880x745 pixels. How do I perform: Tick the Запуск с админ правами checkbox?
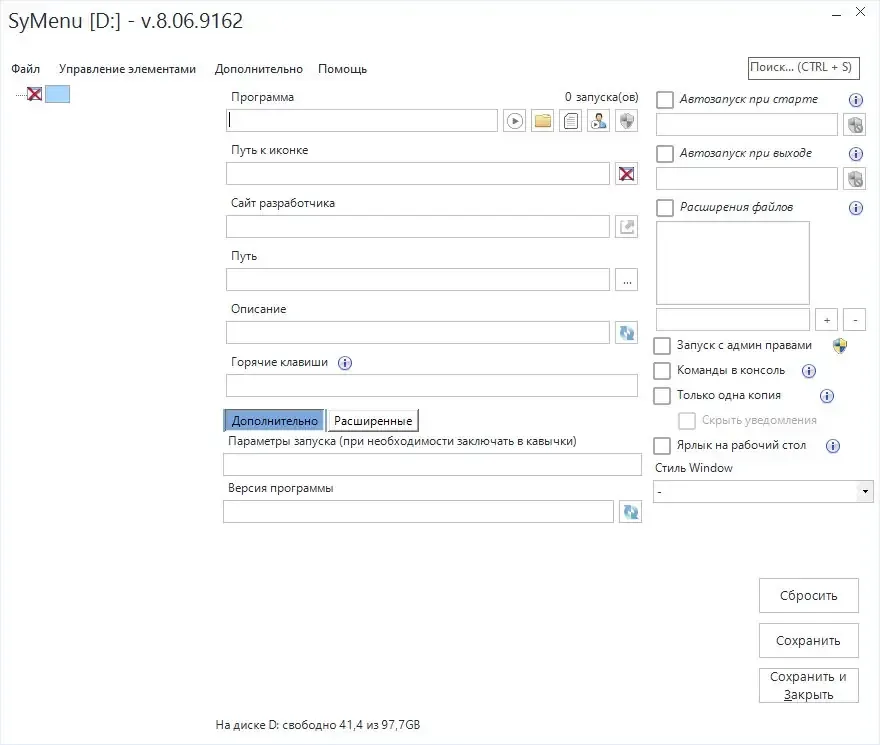coord(662,346)
